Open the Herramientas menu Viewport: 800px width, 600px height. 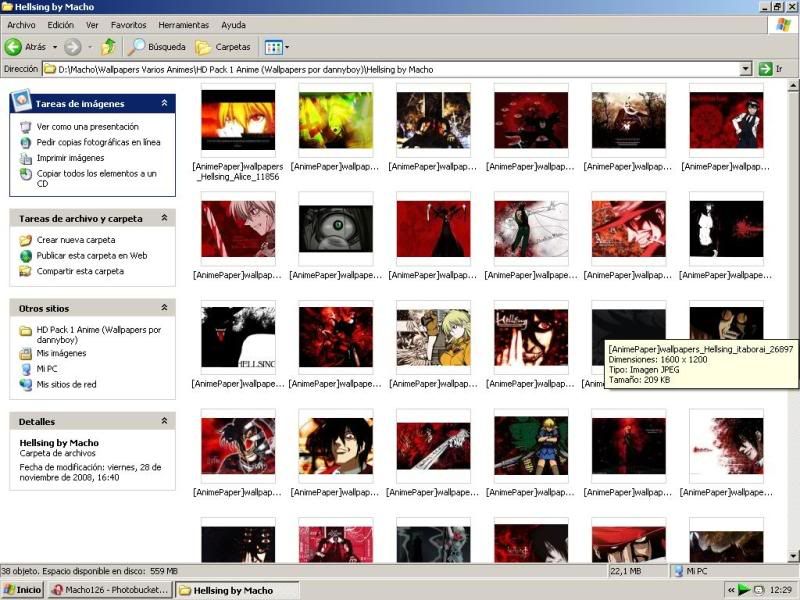coord(184,25)
